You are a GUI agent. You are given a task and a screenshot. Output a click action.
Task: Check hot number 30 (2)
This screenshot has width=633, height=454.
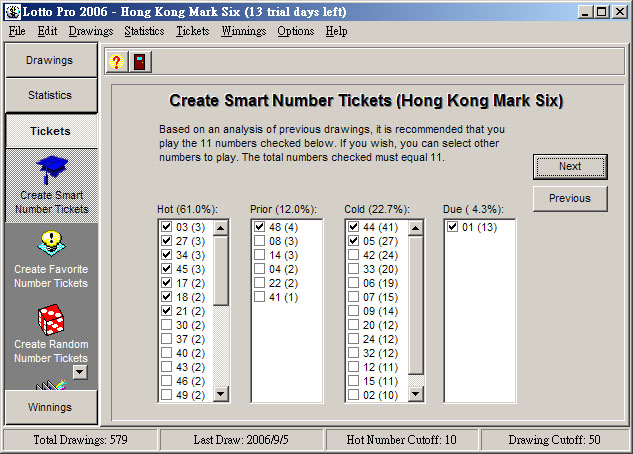166,325
